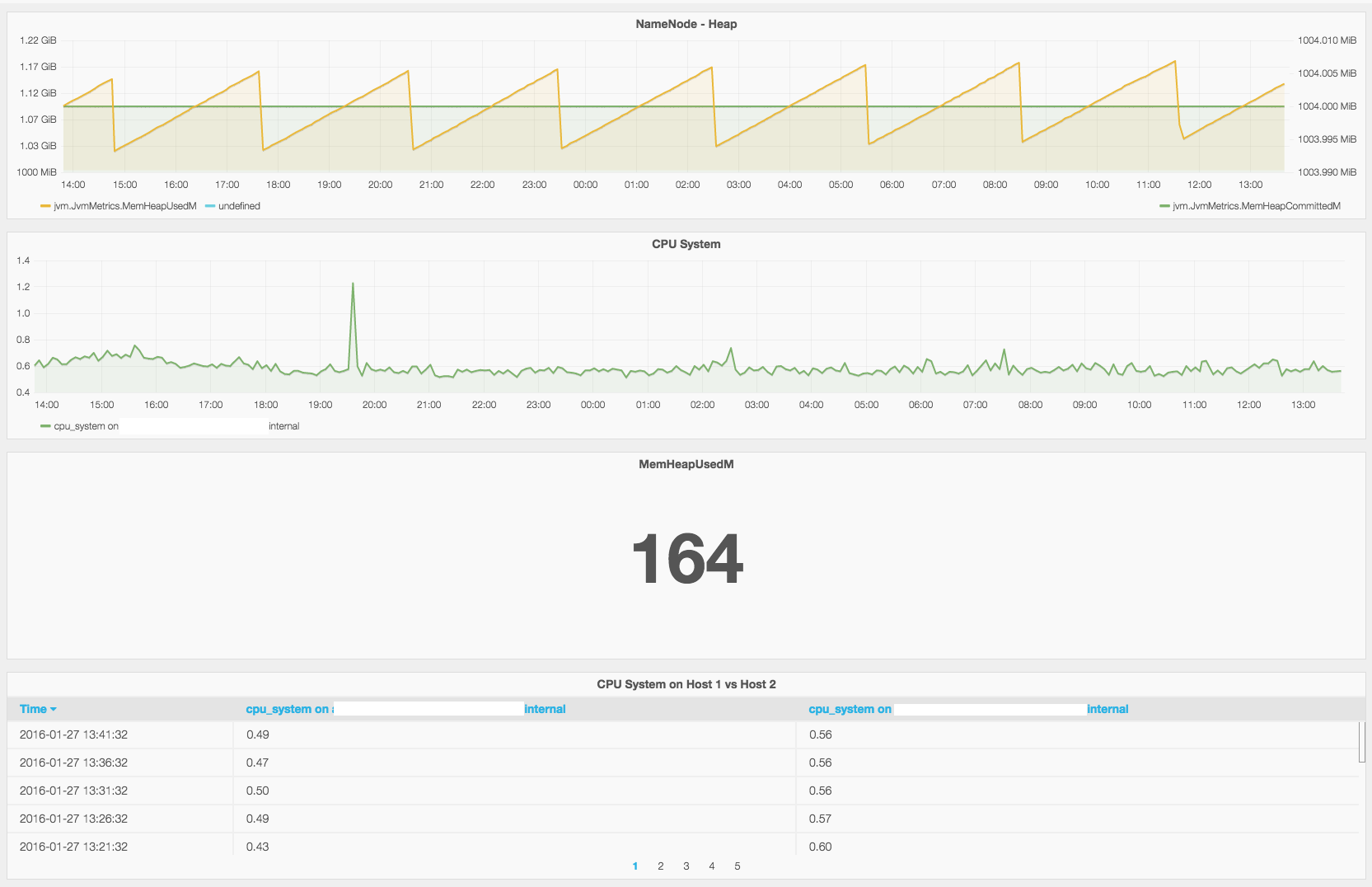The width and height of the screenshot is (1372, 887).
Task: Click the CPU System spike peak
Action: tap(353, 284)
